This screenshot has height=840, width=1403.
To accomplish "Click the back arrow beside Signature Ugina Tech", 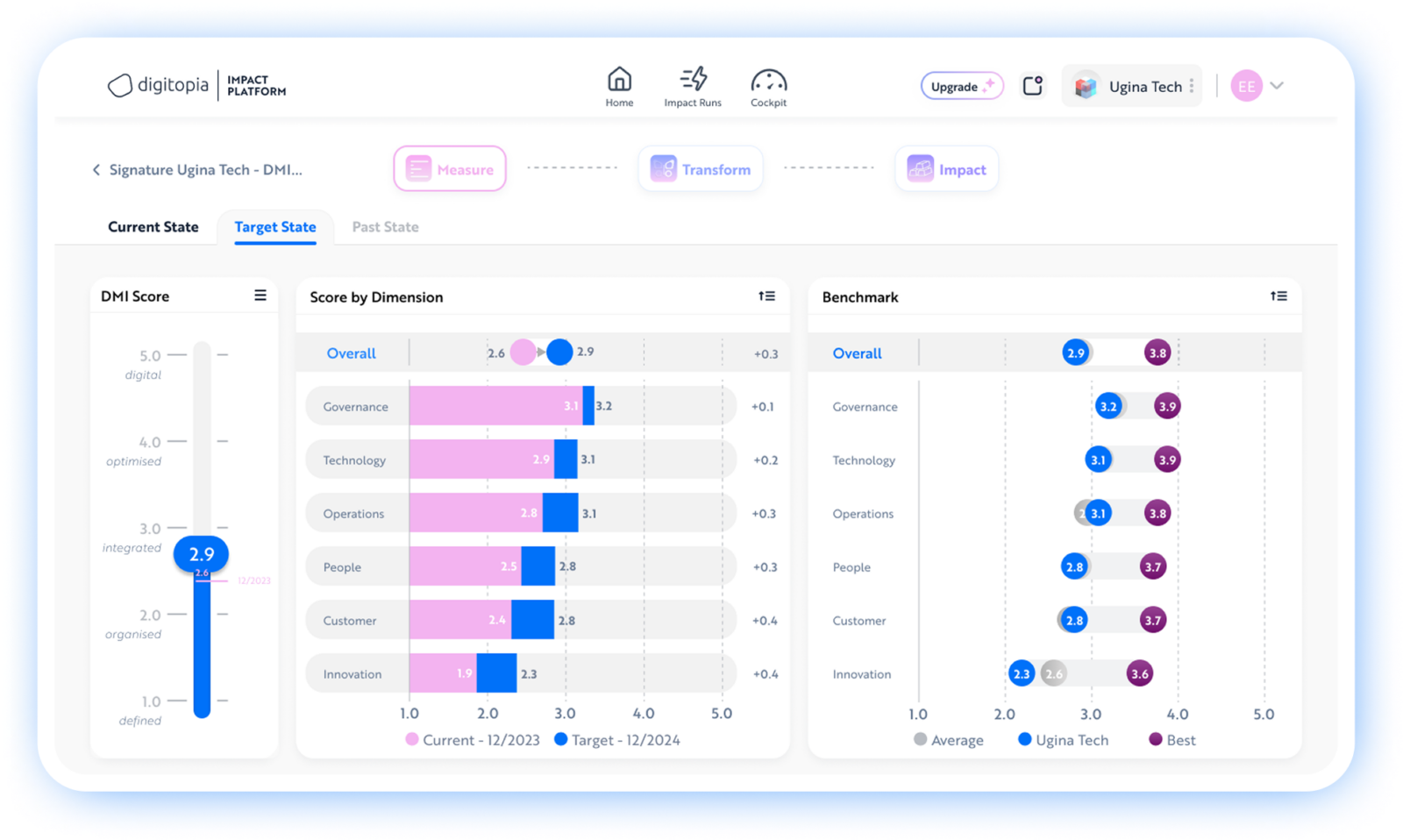I will coord(96,169).
